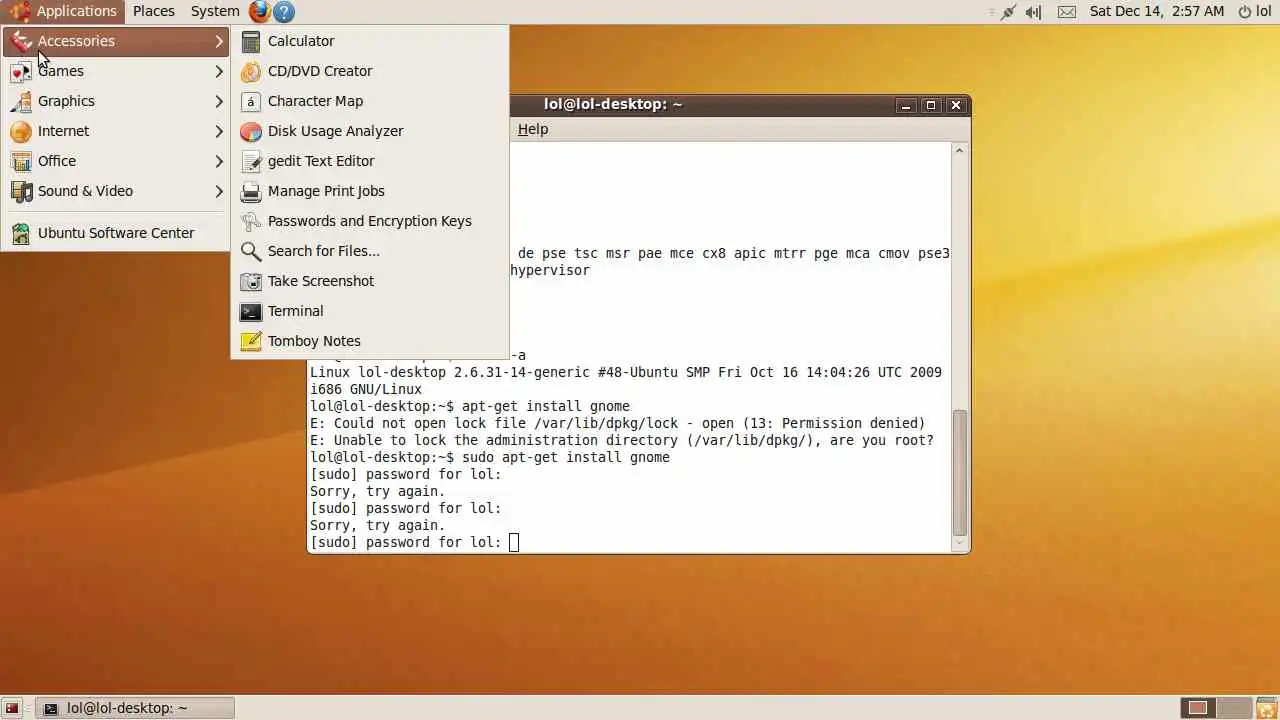Expand the Games submenu

pyautogui.click(x=116, y=71)
